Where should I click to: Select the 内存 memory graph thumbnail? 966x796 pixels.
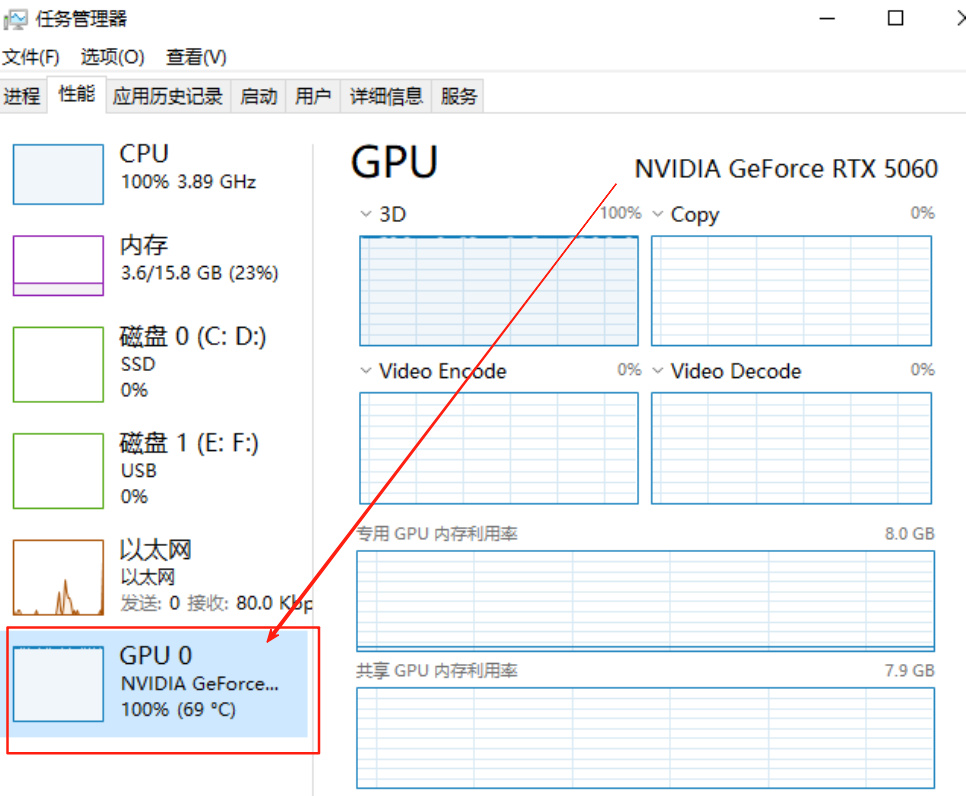coord(58,265)
